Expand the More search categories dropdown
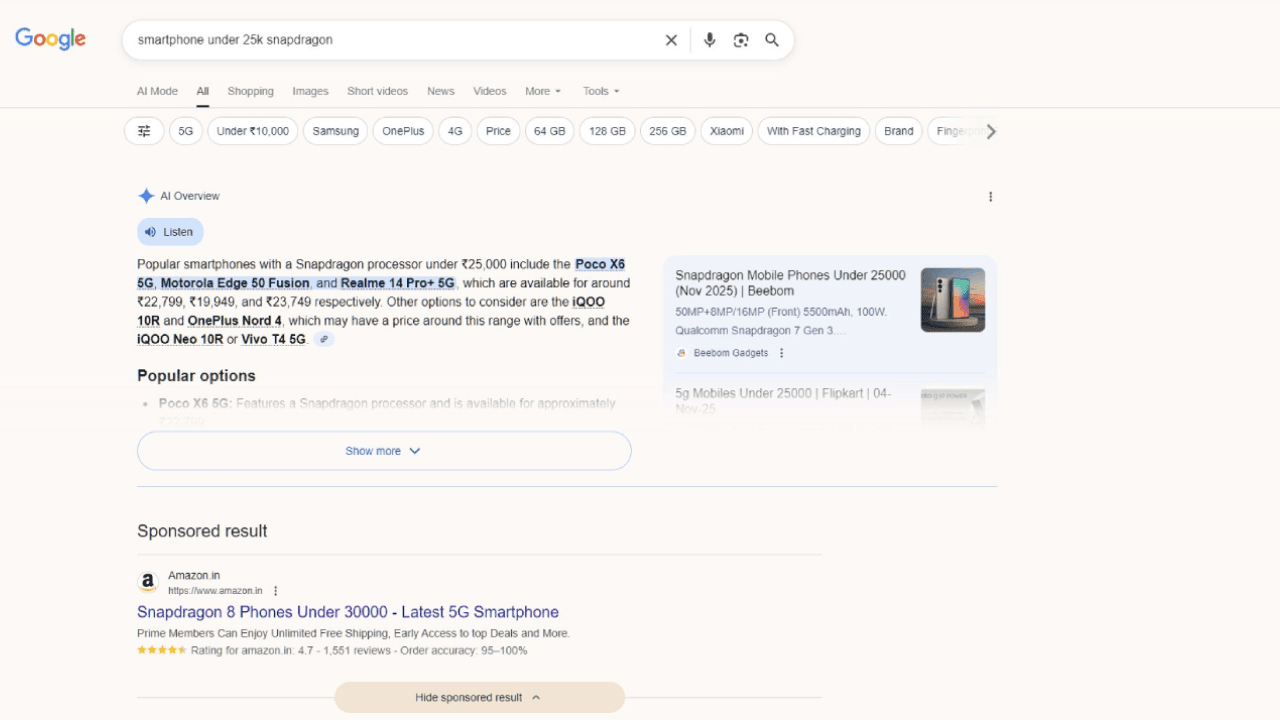Image resolution: width=1280 pixels, height=720 pixels. (543, 91)
